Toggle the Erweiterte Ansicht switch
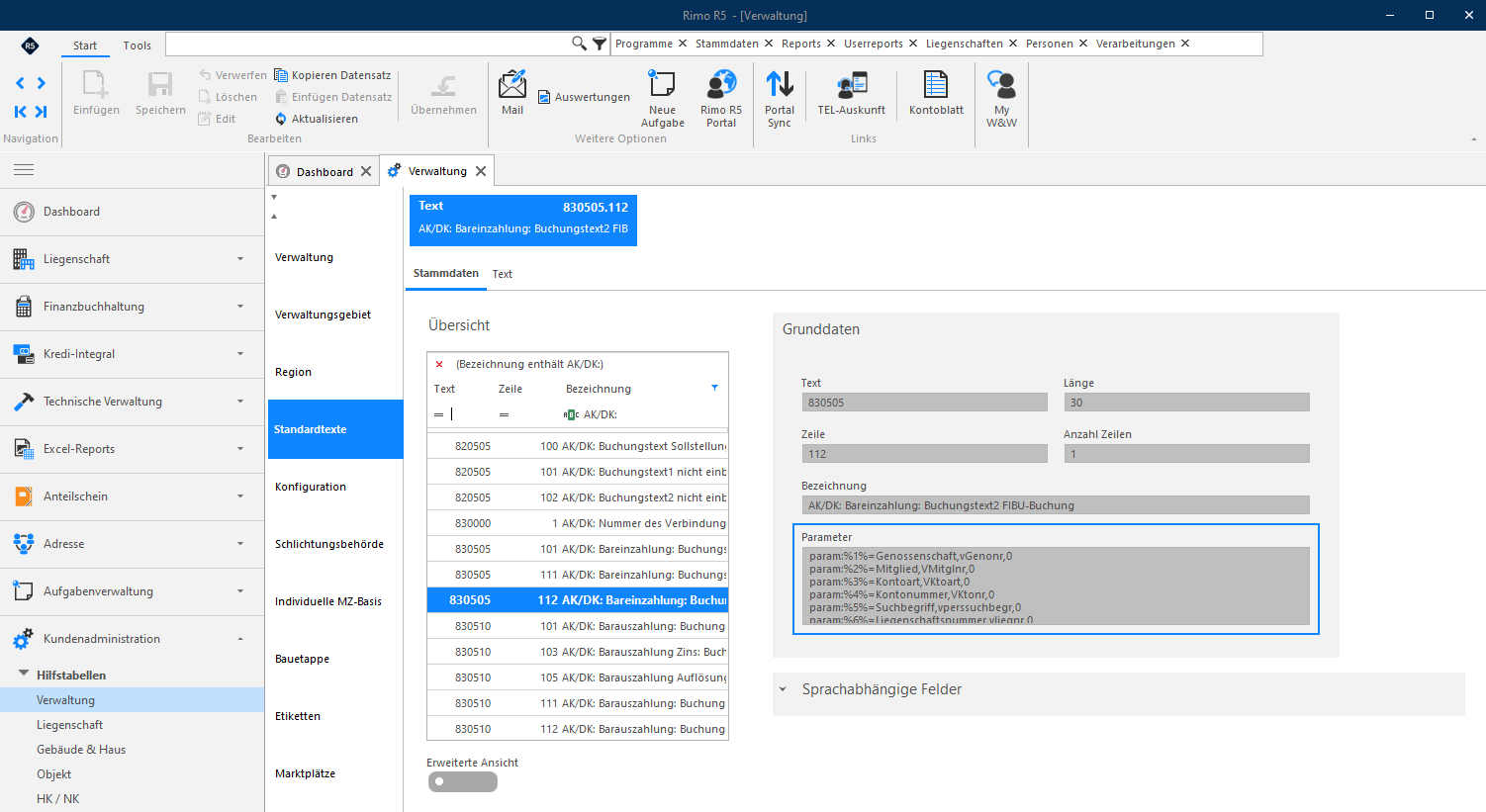This screenshot has height=812, width=1486. click(463, 781)
